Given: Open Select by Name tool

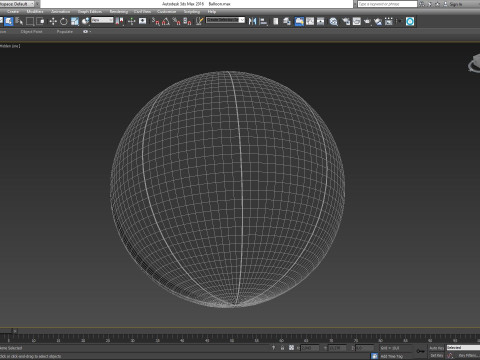Looking at the screenshot, I should (x=19, y=21).
